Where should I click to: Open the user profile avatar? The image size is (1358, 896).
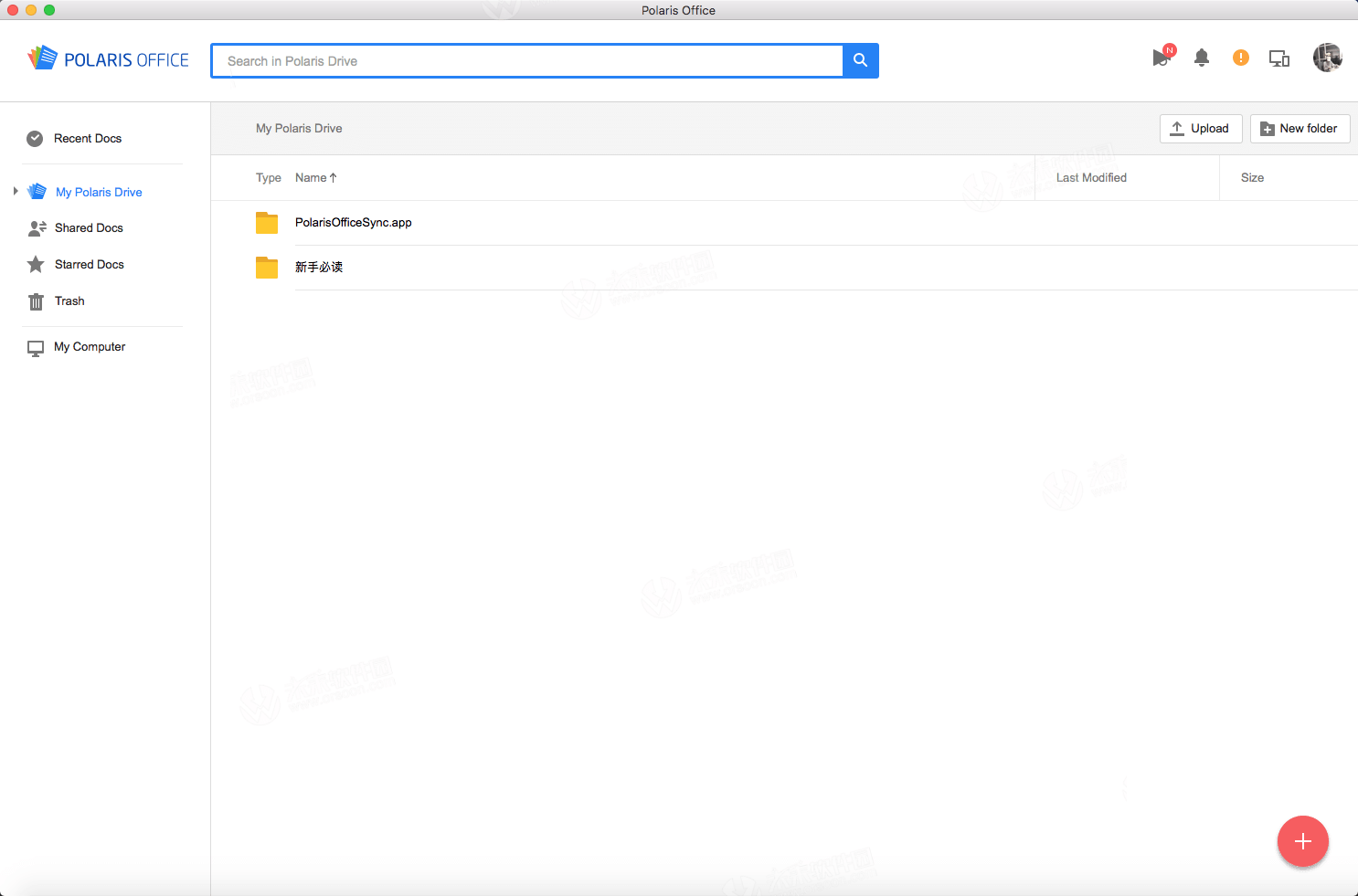[1328, 58]
